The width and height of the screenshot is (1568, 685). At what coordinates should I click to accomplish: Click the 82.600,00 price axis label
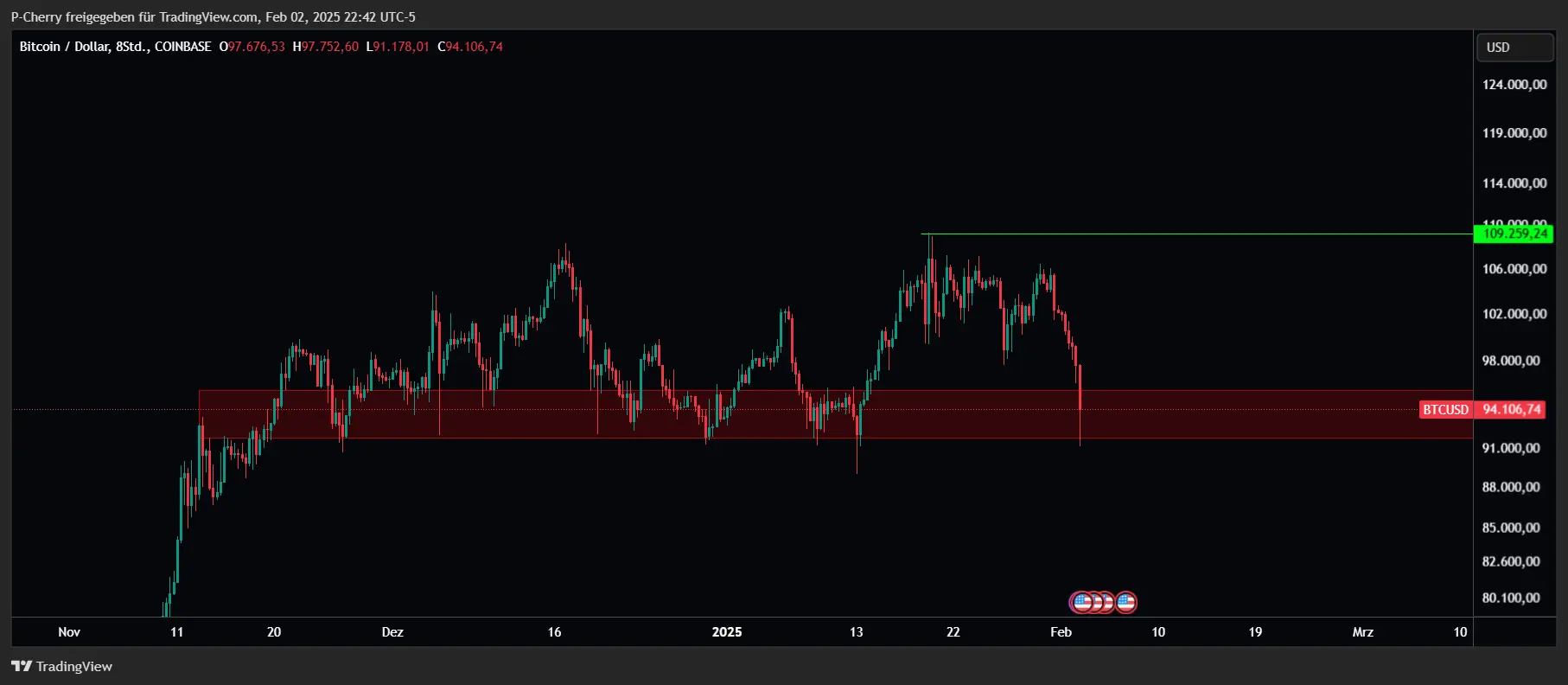[1511, 561]
